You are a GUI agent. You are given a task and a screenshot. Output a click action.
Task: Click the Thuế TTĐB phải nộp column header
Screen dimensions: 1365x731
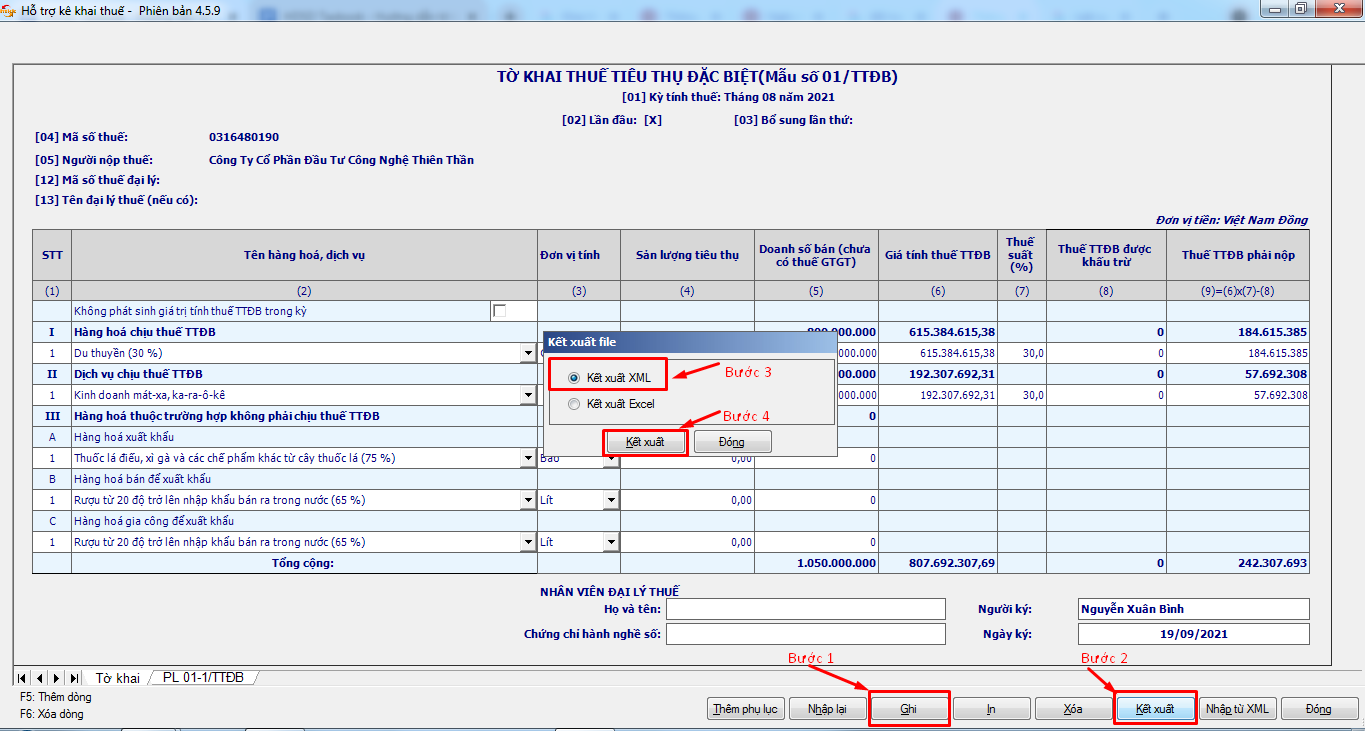click(1237, 255)
